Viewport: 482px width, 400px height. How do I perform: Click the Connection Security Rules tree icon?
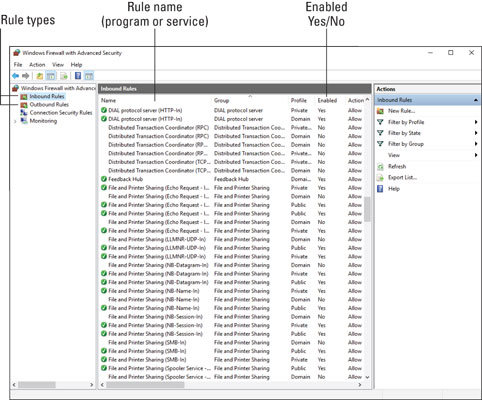coord(24,113)
